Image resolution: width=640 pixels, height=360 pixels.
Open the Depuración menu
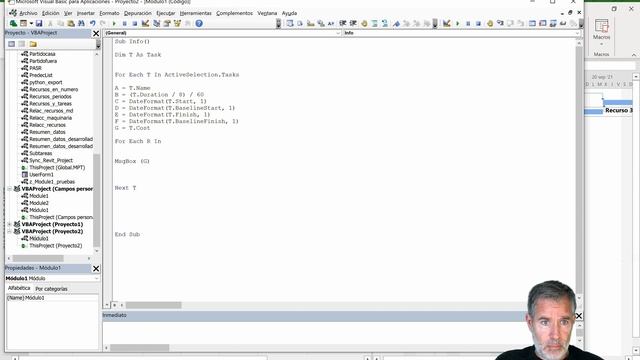click(138, 13)
